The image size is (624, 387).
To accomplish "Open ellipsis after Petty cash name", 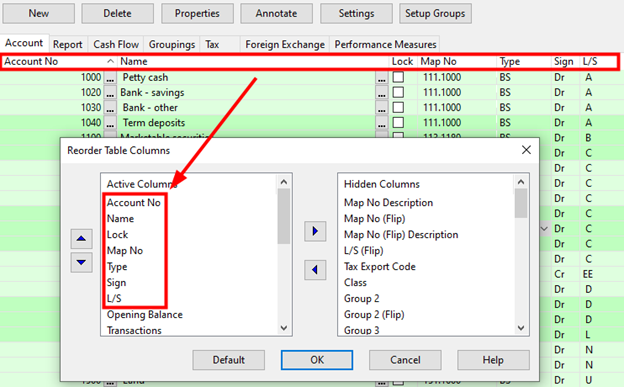I will click(382, 77).
